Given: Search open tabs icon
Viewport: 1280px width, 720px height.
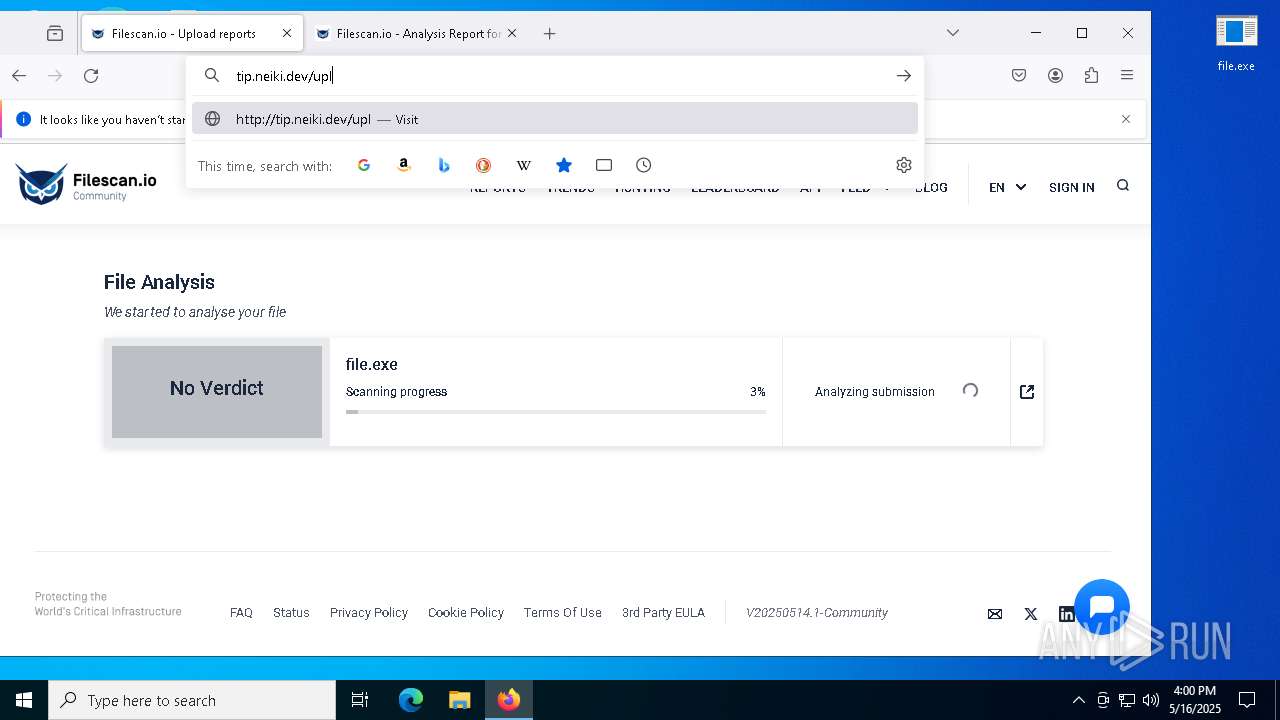Looking at the screenshot, I should point(604,165).
